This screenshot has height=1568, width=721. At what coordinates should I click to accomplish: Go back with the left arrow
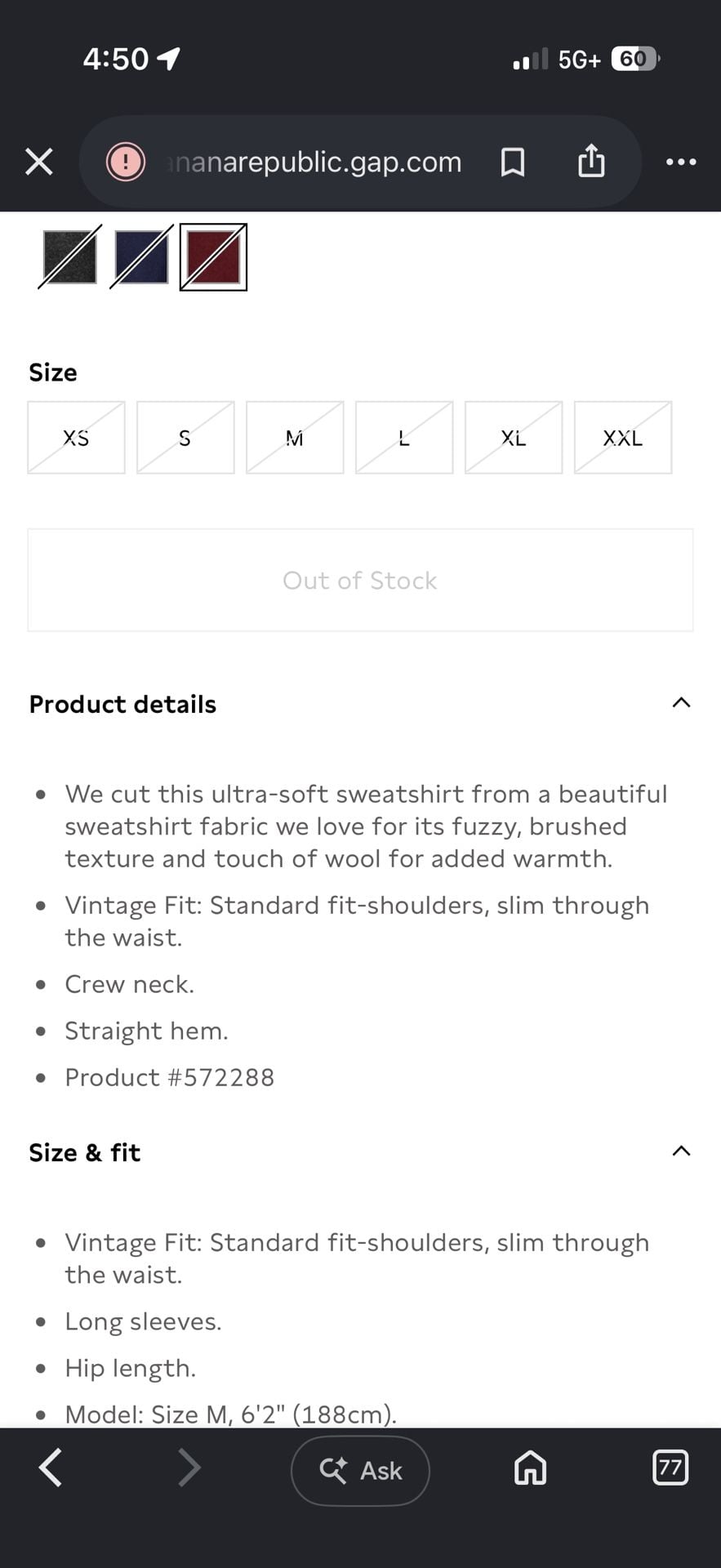tap(51, 1468)
